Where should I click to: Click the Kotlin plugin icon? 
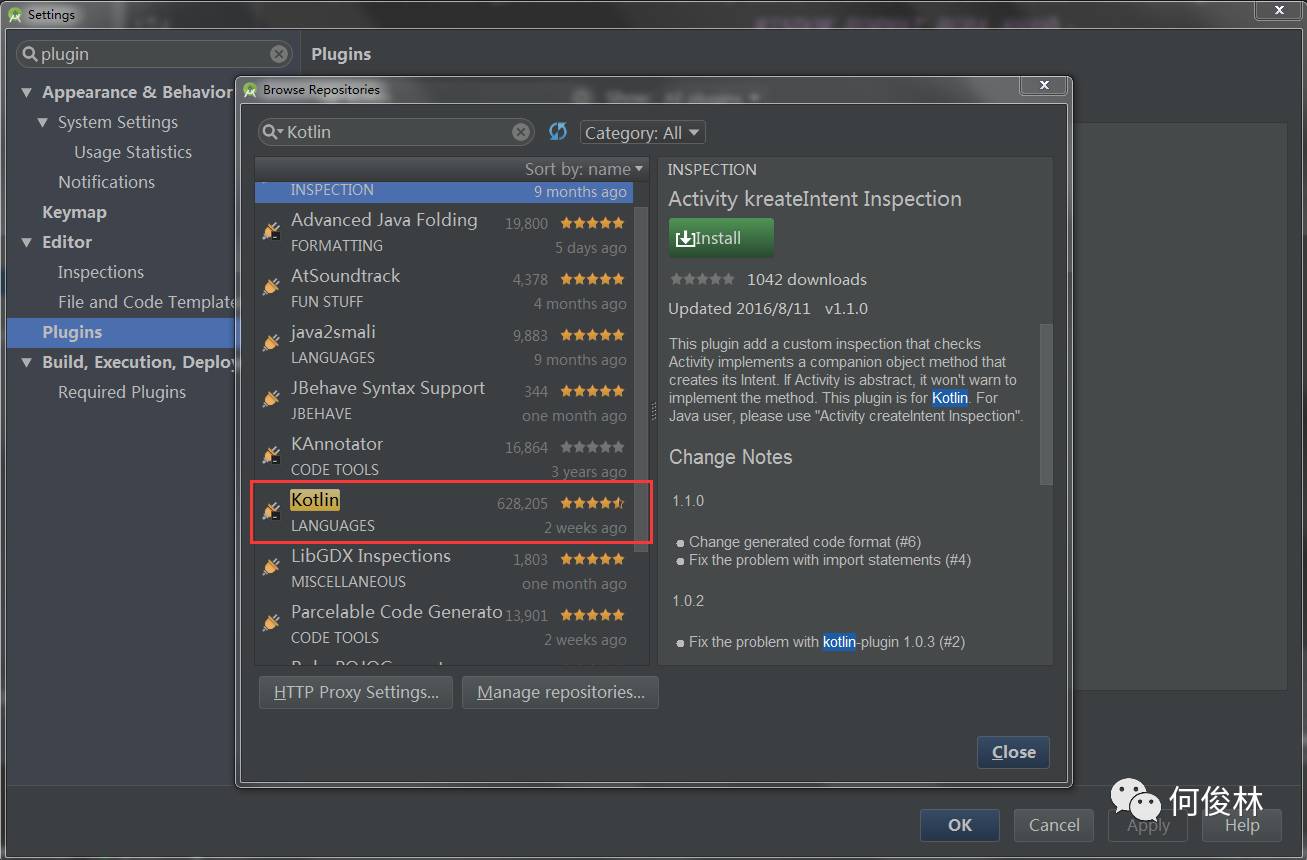[x=270, y=511]
